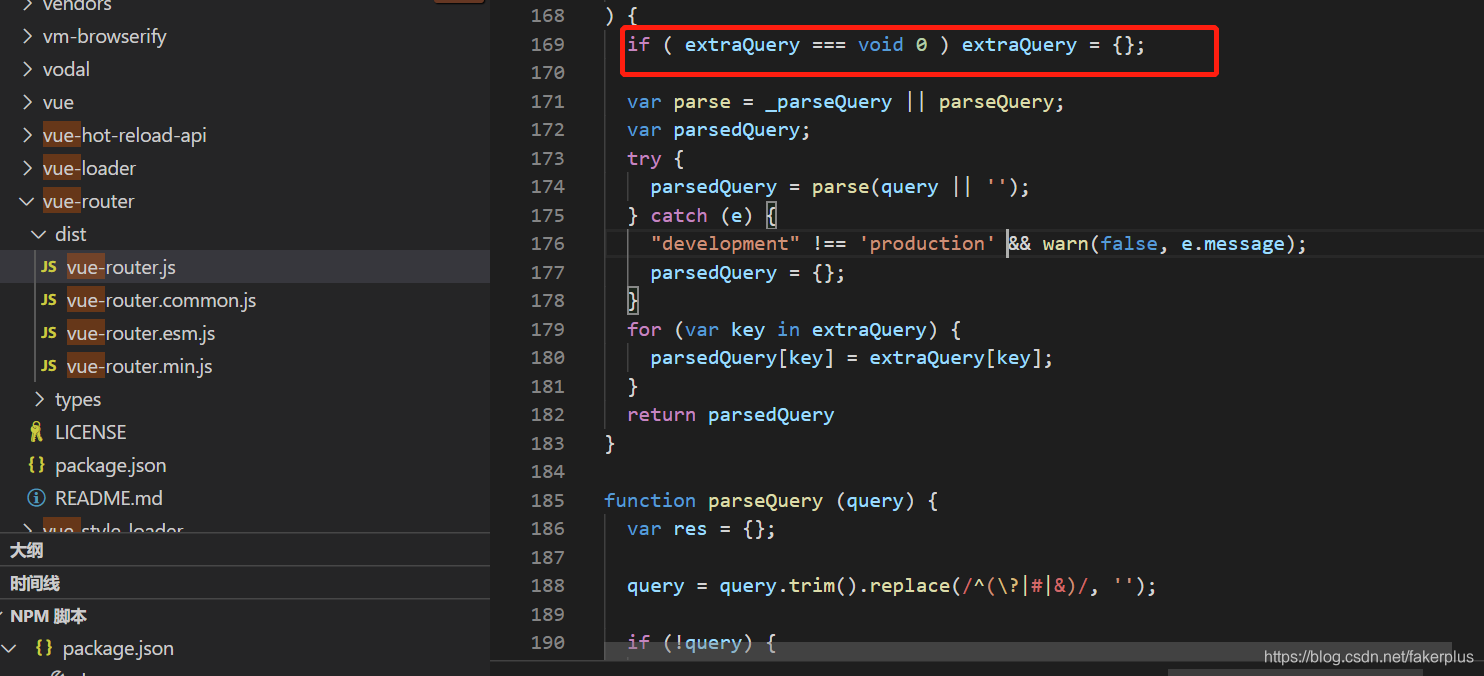Click the JS icon of vue-router.js
The width and height of the screenshot is (1484, 676).
[x=48, y=268]
